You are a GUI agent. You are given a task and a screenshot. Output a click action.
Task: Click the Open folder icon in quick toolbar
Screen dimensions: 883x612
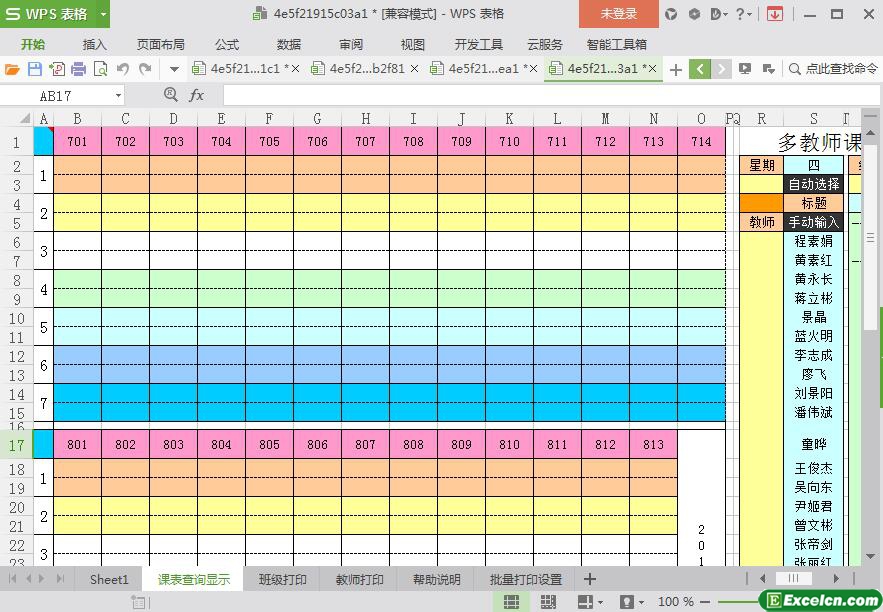pos(12,69)
